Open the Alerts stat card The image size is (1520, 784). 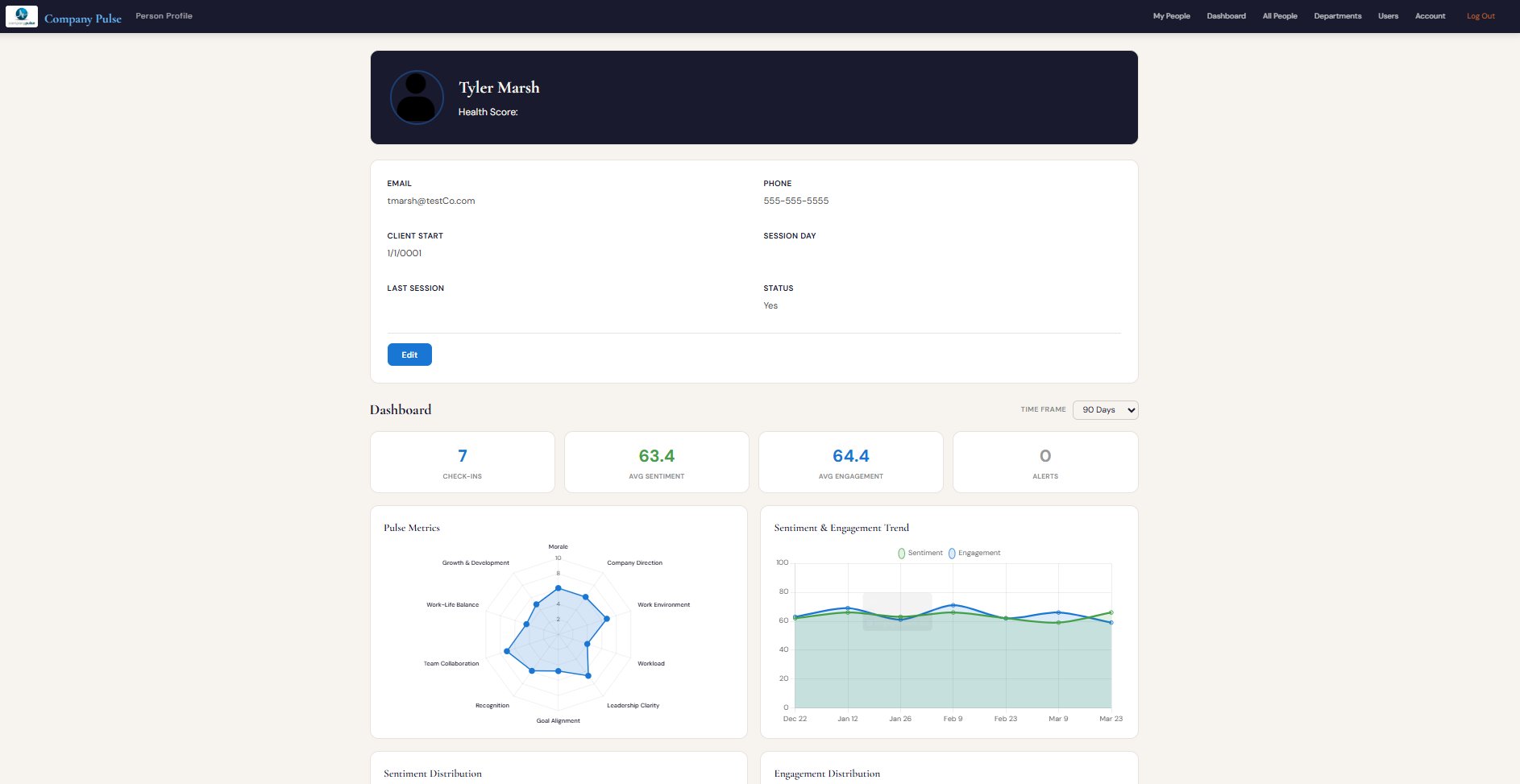click(1044, 463)
